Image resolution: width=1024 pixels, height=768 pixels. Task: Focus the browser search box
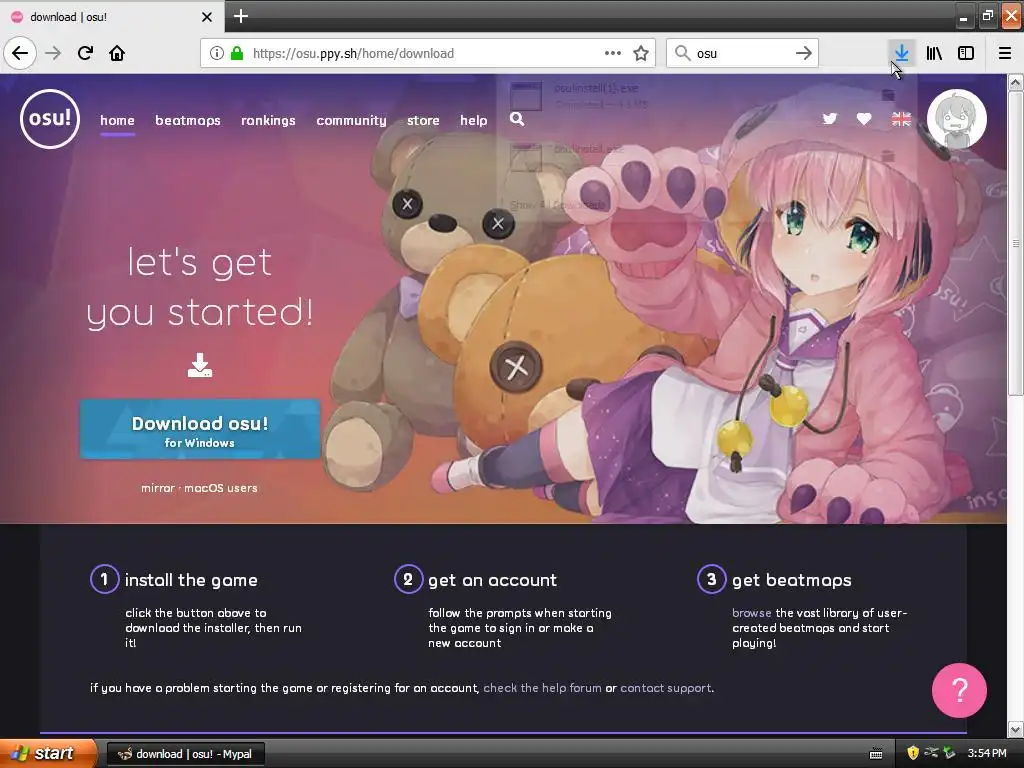[x=742, y=53]
